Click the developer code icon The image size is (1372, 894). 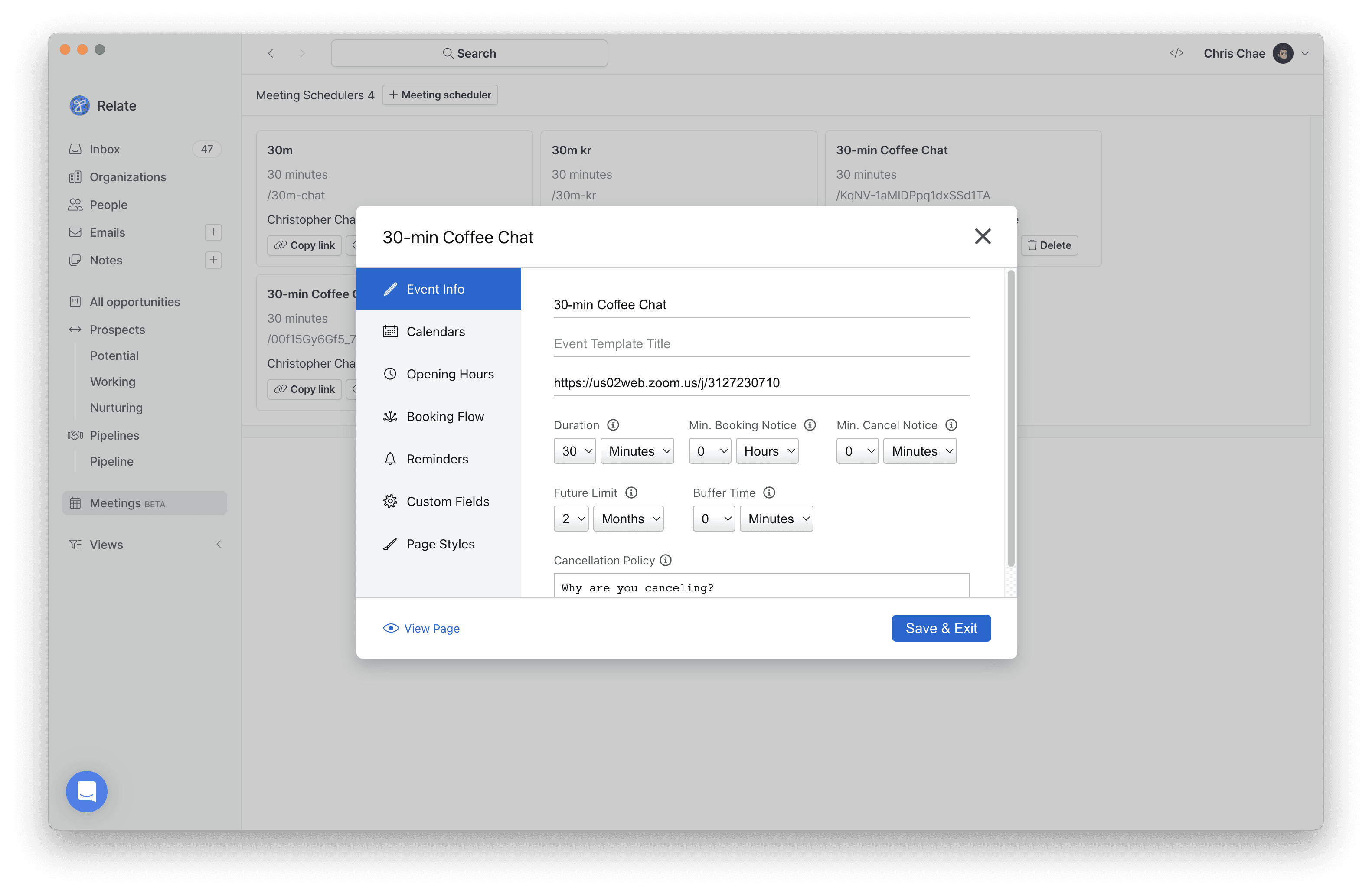point(1176,53)
